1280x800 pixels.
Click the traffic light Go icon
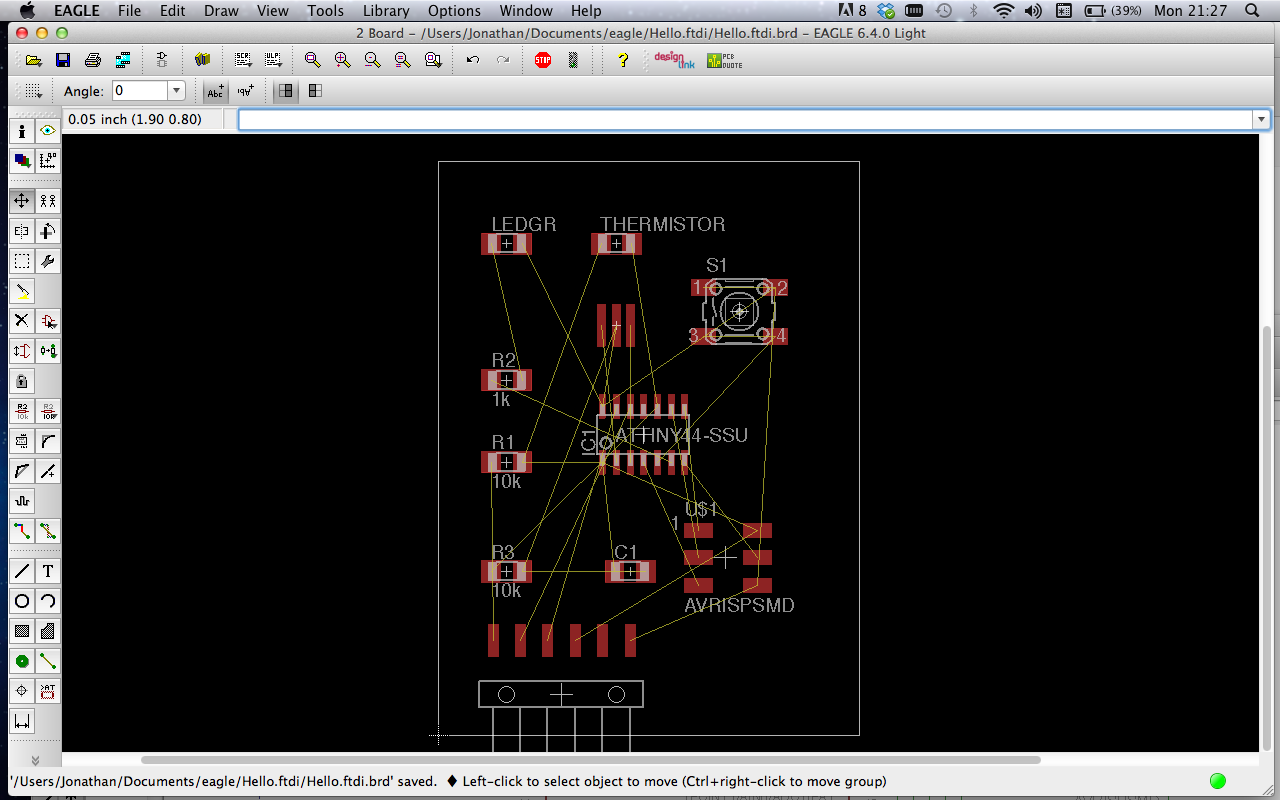573,60
